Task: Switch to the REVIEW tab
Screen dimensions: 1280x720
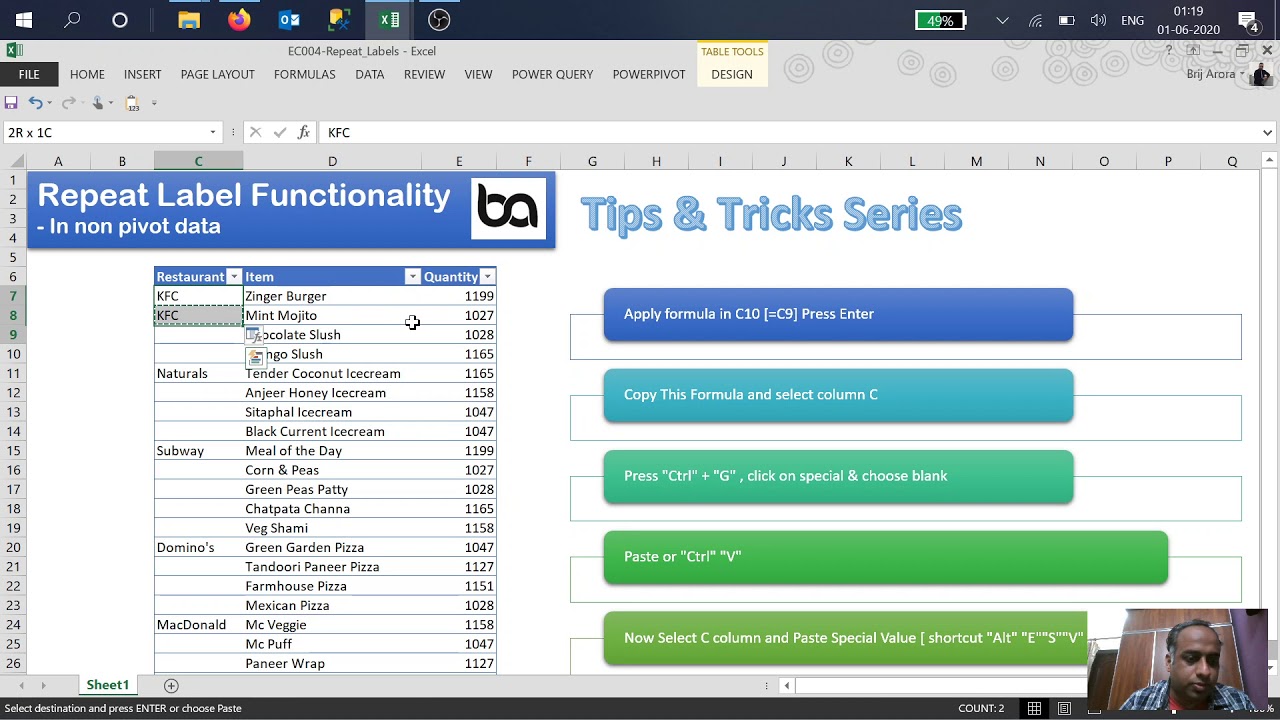Action: coord(424,74)
